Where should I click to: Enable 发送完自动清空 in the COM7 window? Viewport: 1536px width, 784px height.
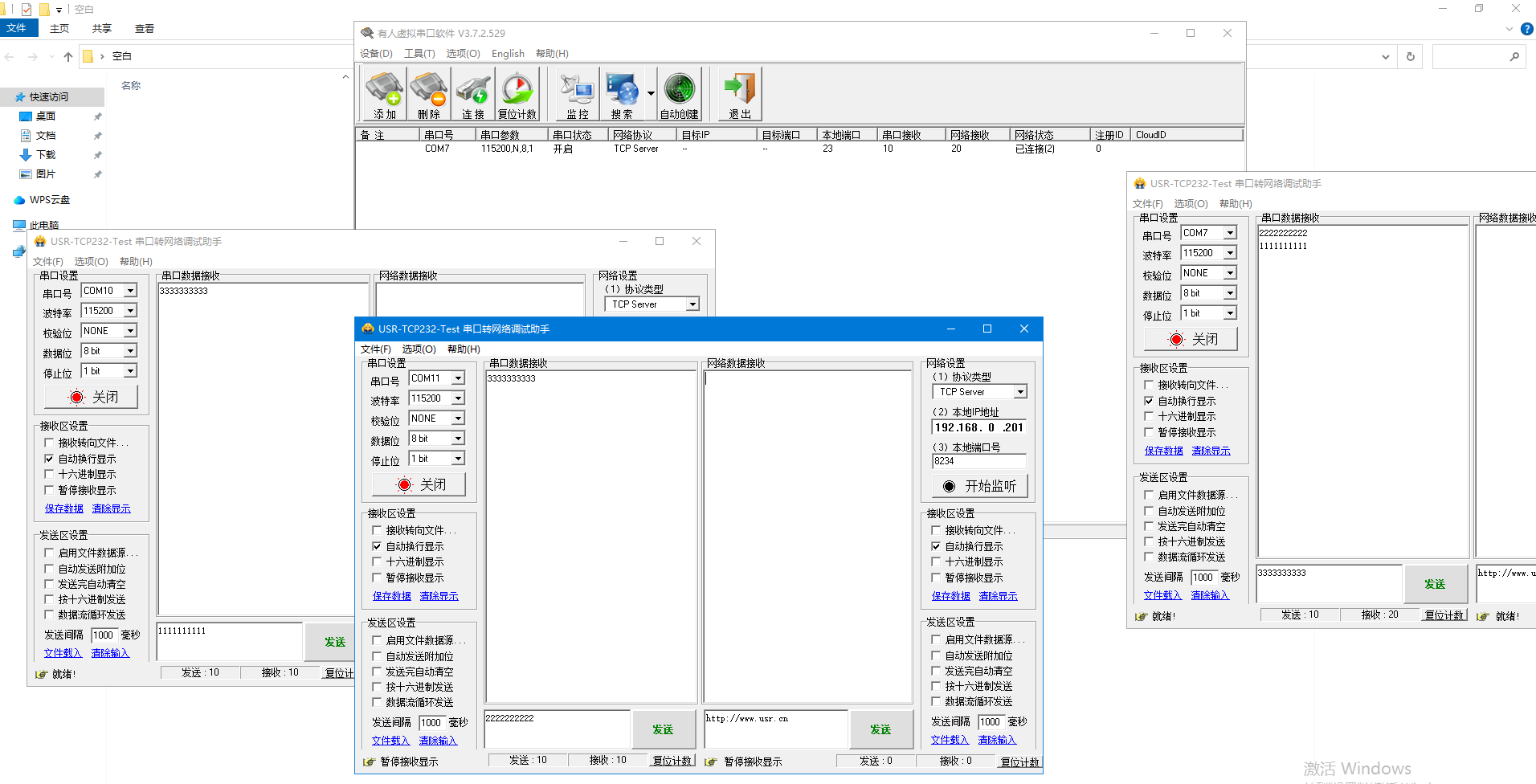(x=1149, y=526)
